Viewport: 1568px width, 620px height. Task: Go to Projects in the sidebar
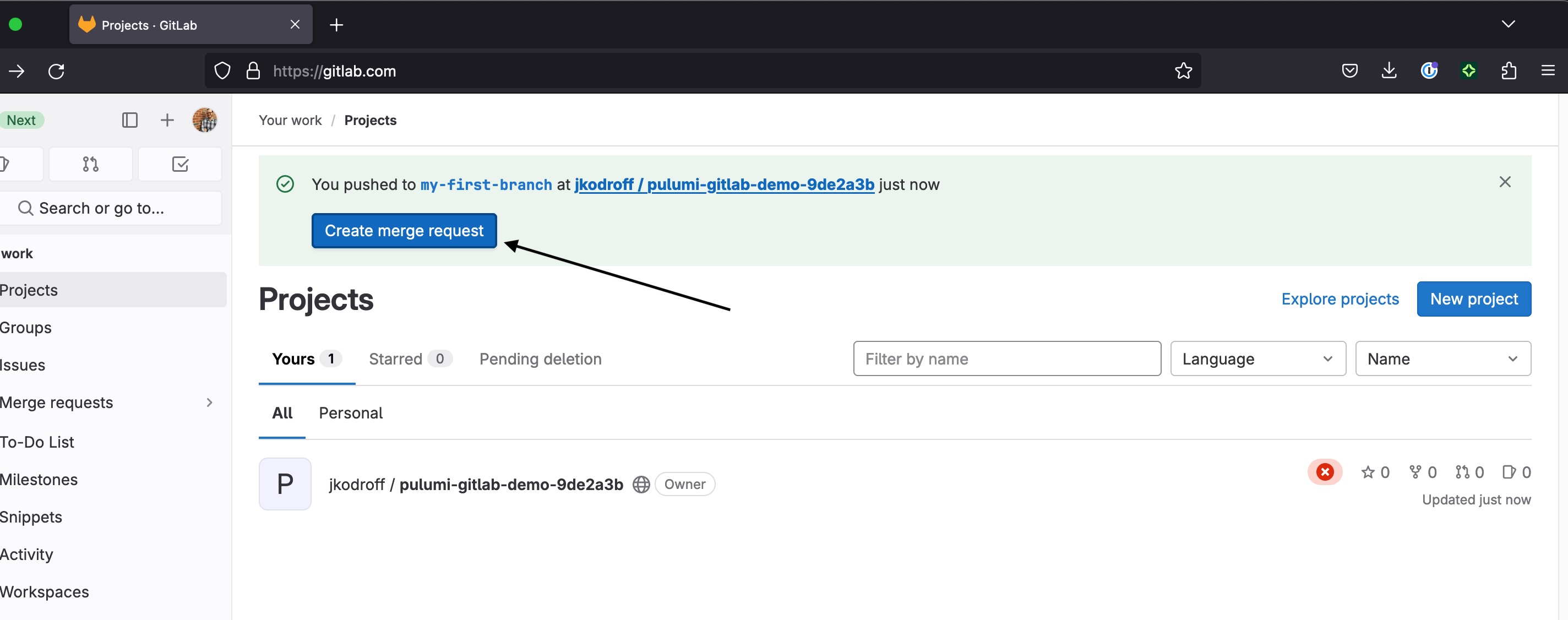click(113, 290)
